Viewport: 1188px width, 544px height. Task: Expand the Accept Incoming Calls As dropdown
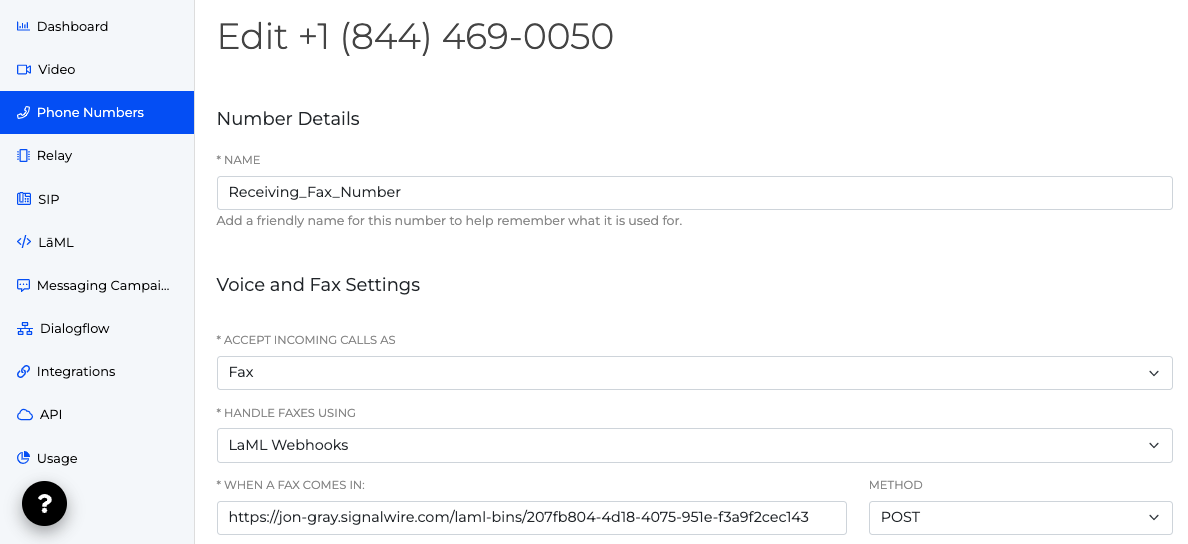[x=694, y=373]
